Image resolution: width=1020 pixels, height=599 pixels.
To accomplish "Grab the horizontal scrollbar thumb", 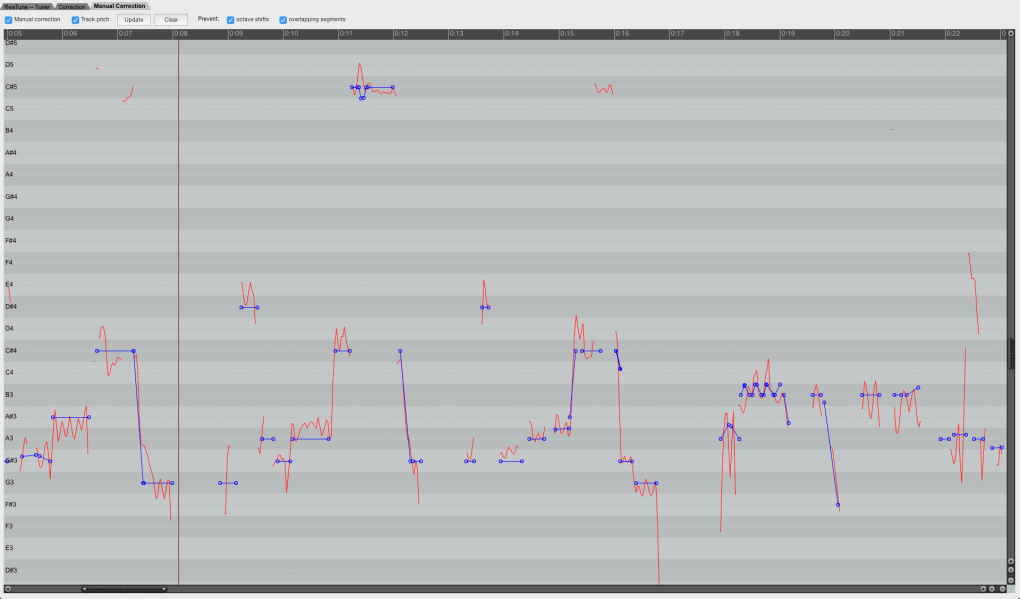I will coord(124,589).
